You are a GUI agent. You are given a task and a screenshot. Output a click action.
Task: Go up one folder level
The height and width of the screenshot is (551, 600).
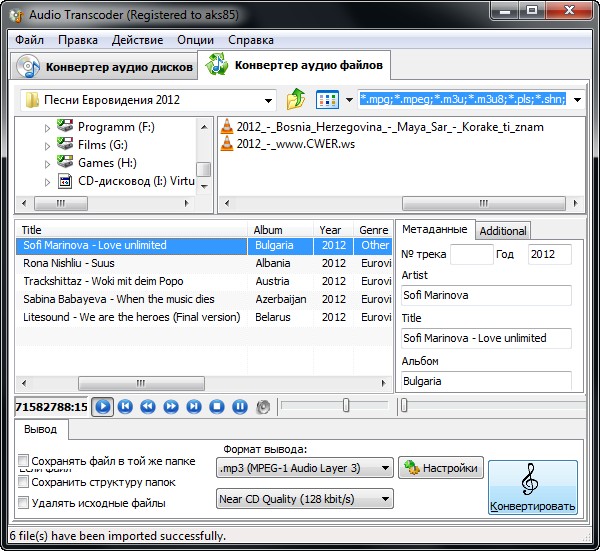pos(296,100)
